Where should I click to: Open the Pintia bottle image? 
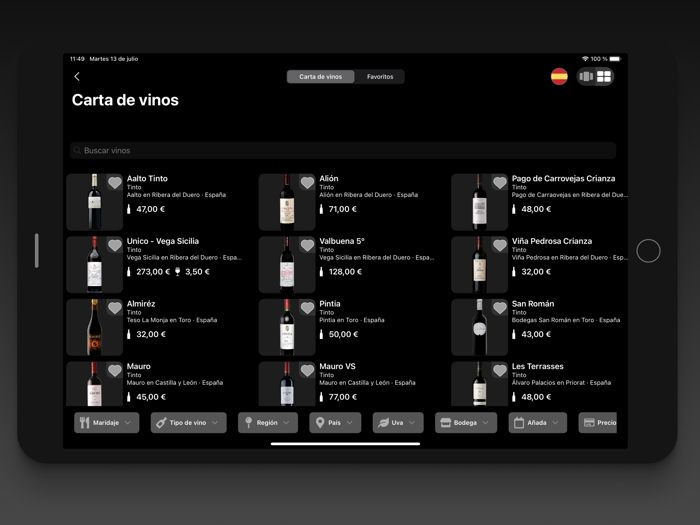click(x=287, y=327)
